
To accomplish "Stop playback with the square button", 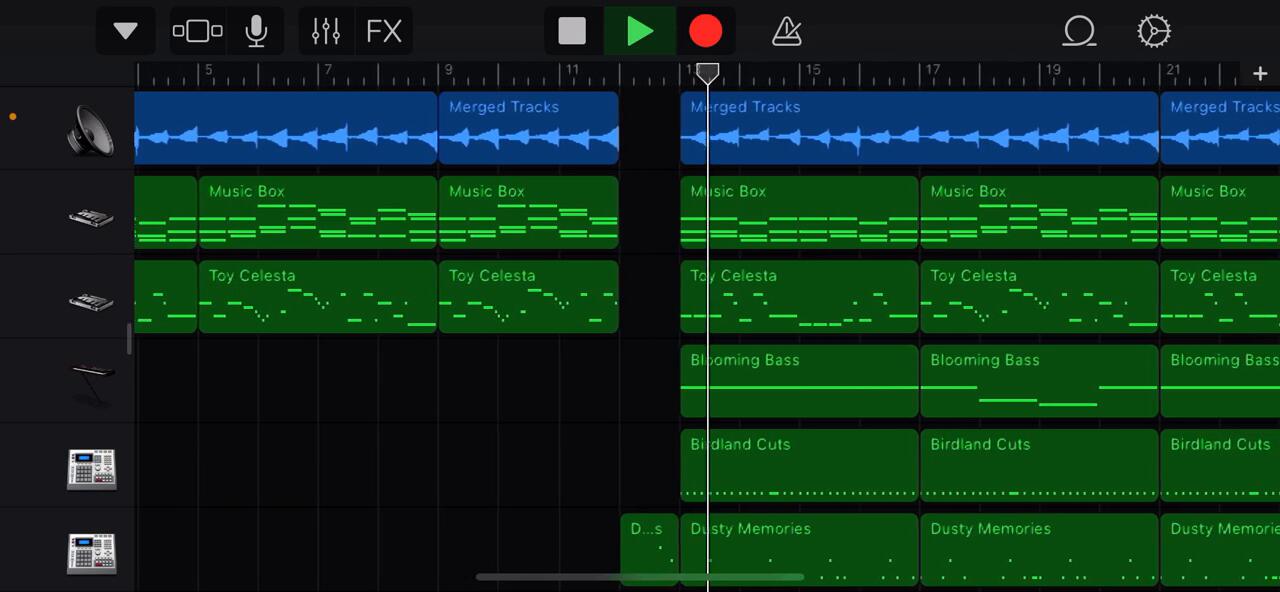I will (x=572, y=31).
